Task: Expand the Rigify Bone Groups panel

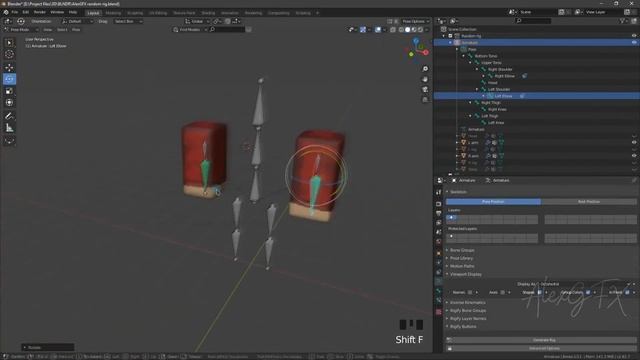Action: coord(467,311)
